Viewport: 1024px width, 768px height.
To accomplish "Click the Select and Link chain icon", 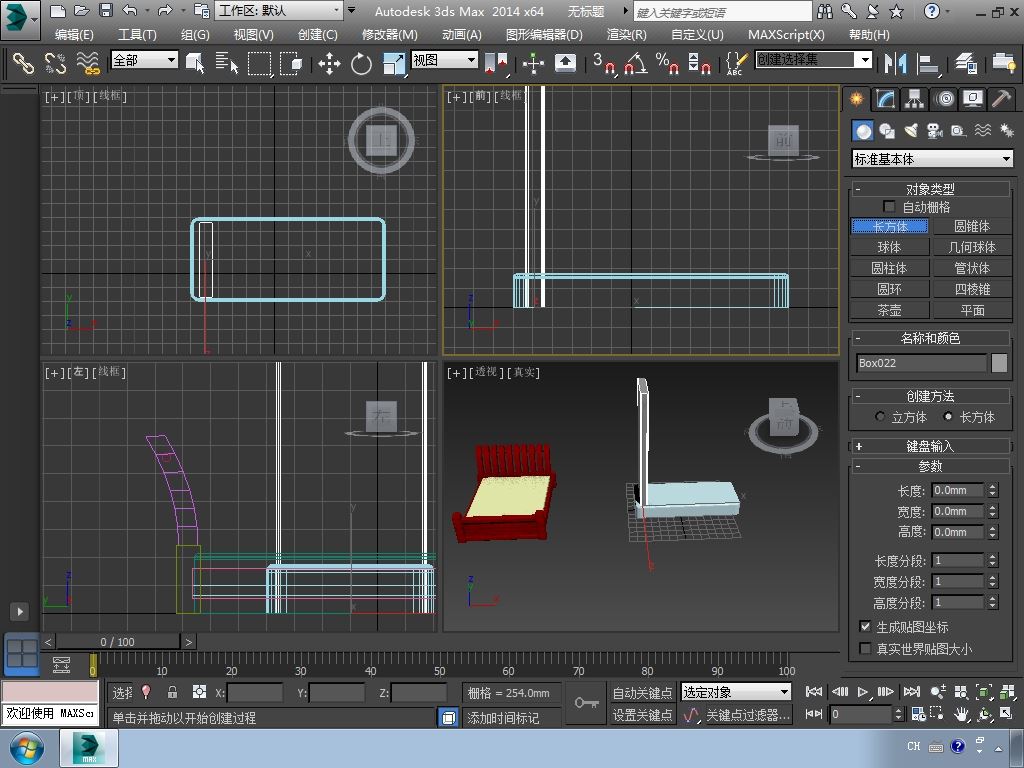I will pos(22,64).
